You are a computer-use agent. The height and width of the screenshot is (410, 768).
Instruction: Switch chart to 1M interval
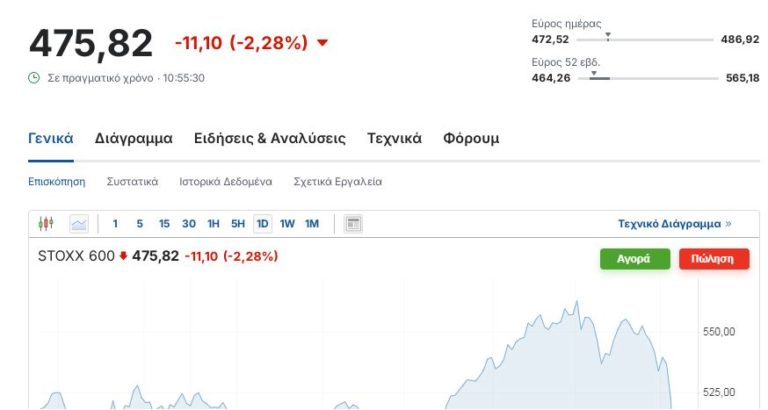(x=312, y=224)
